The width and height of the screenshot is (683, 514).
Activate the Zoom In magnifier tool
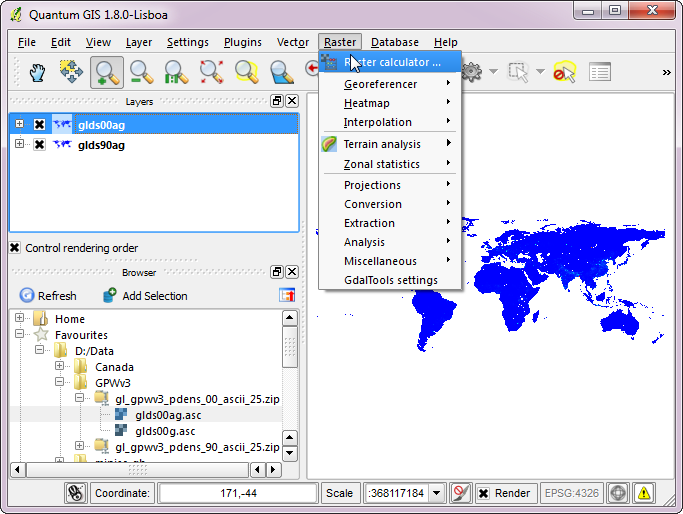tap(107, 72)
